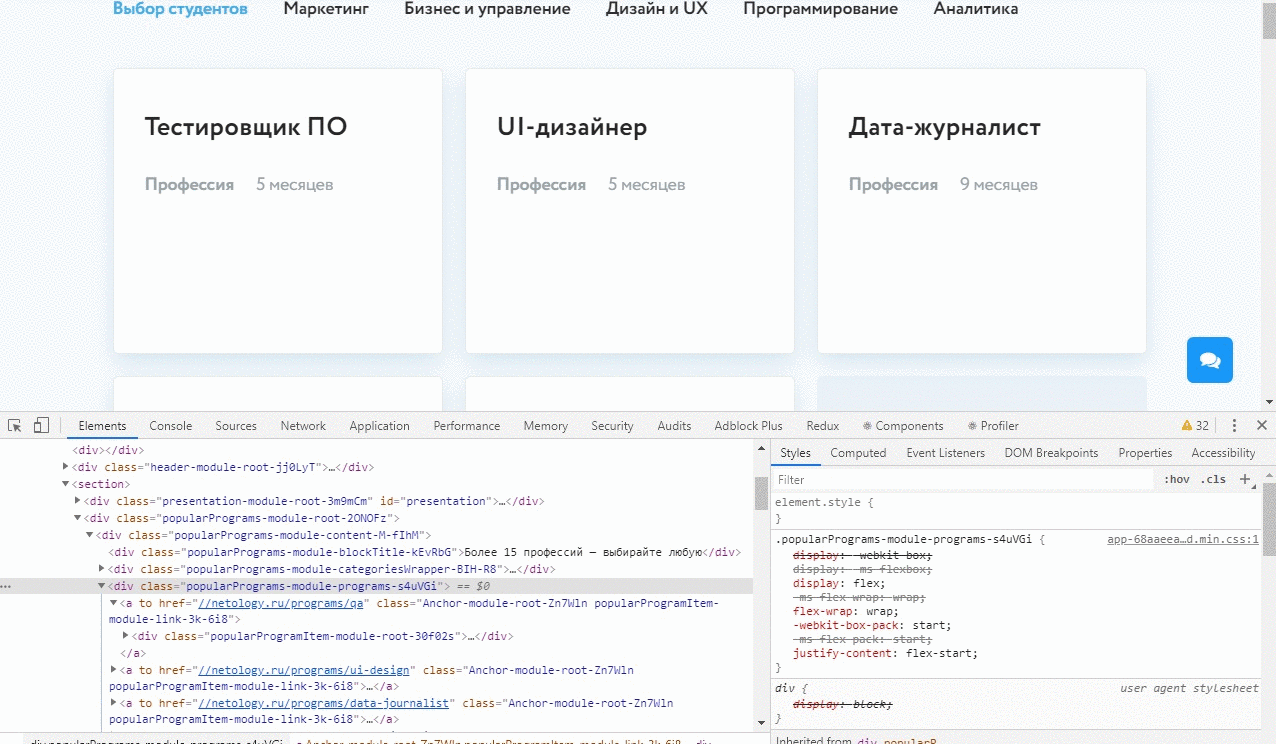Select the Маркетинг category
Image resolution: width=1276 pixels, height=744 pixels.
point(326,9)
